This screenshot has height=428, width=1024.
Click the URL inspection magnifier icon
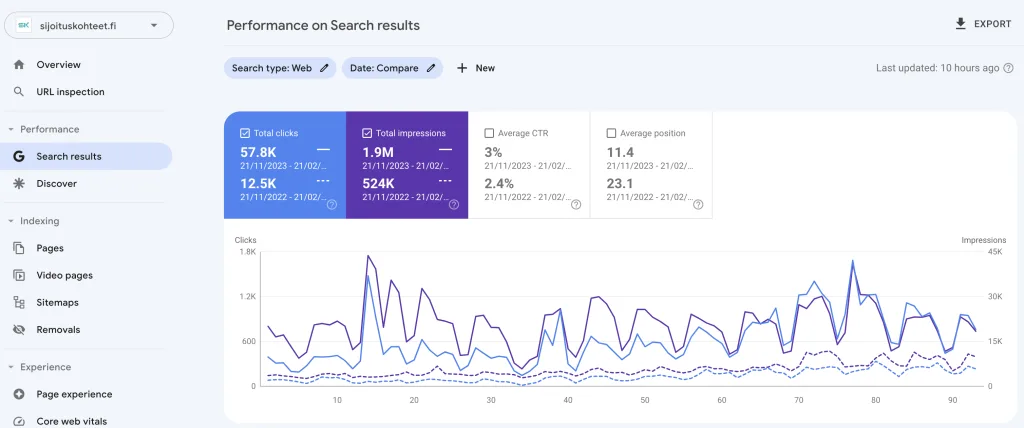[18, 92]
